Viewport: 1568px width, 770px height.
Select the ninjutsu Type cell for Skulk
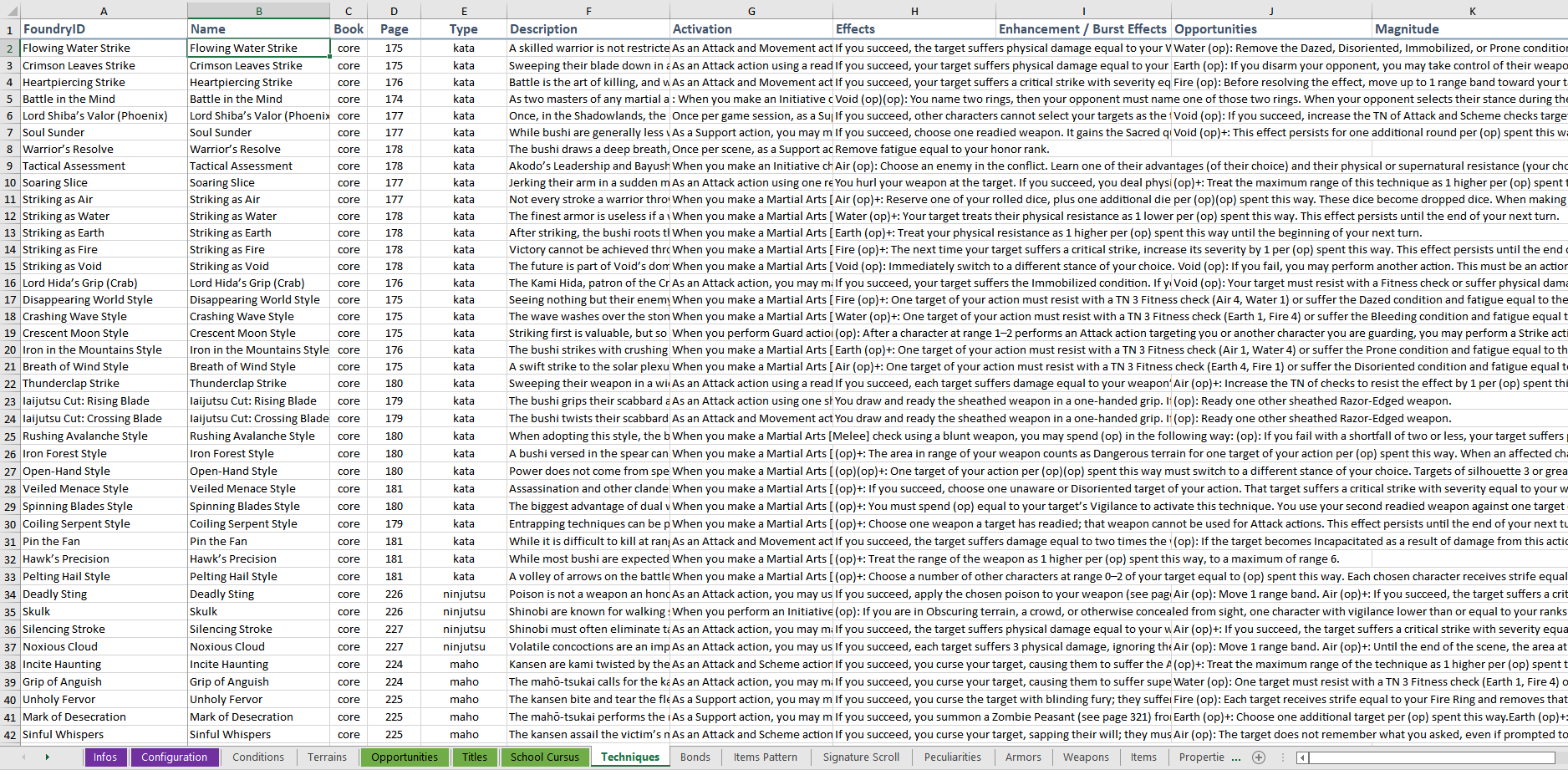point(464,612)
